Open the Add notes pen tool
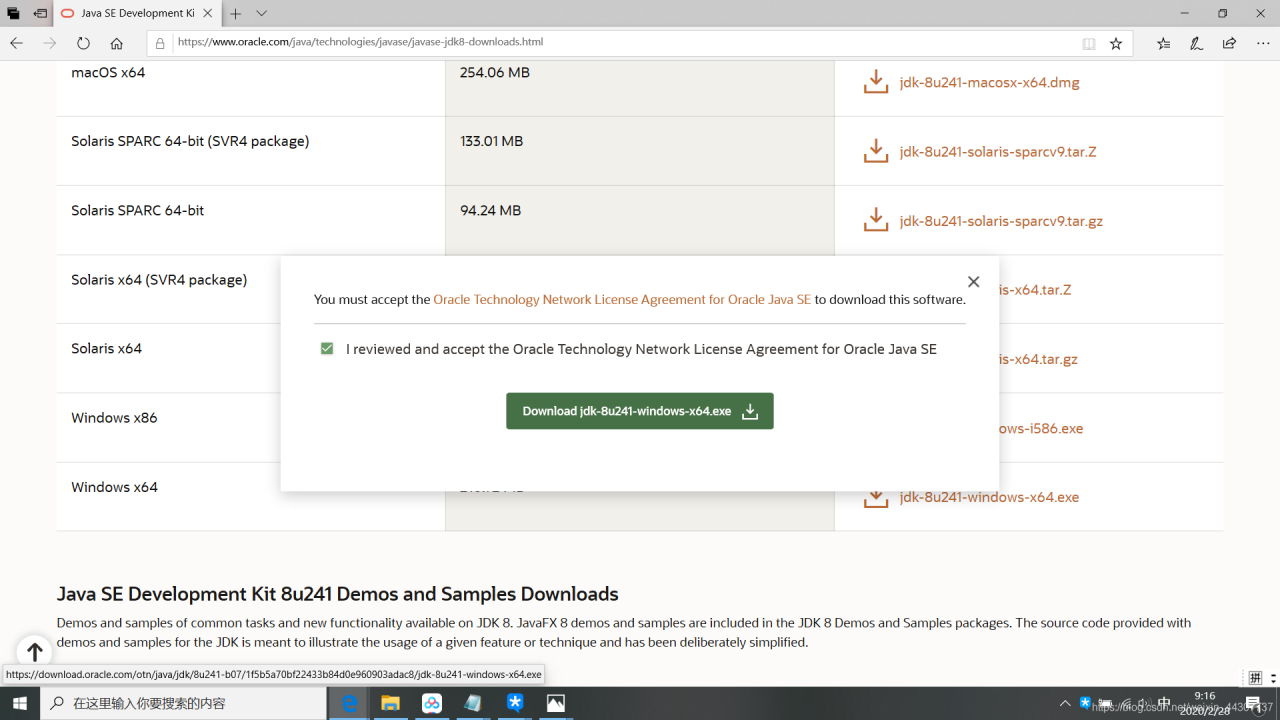The width and height of the screenshot is (1280, 720). pyautogui.click(x=1196, y=43)
